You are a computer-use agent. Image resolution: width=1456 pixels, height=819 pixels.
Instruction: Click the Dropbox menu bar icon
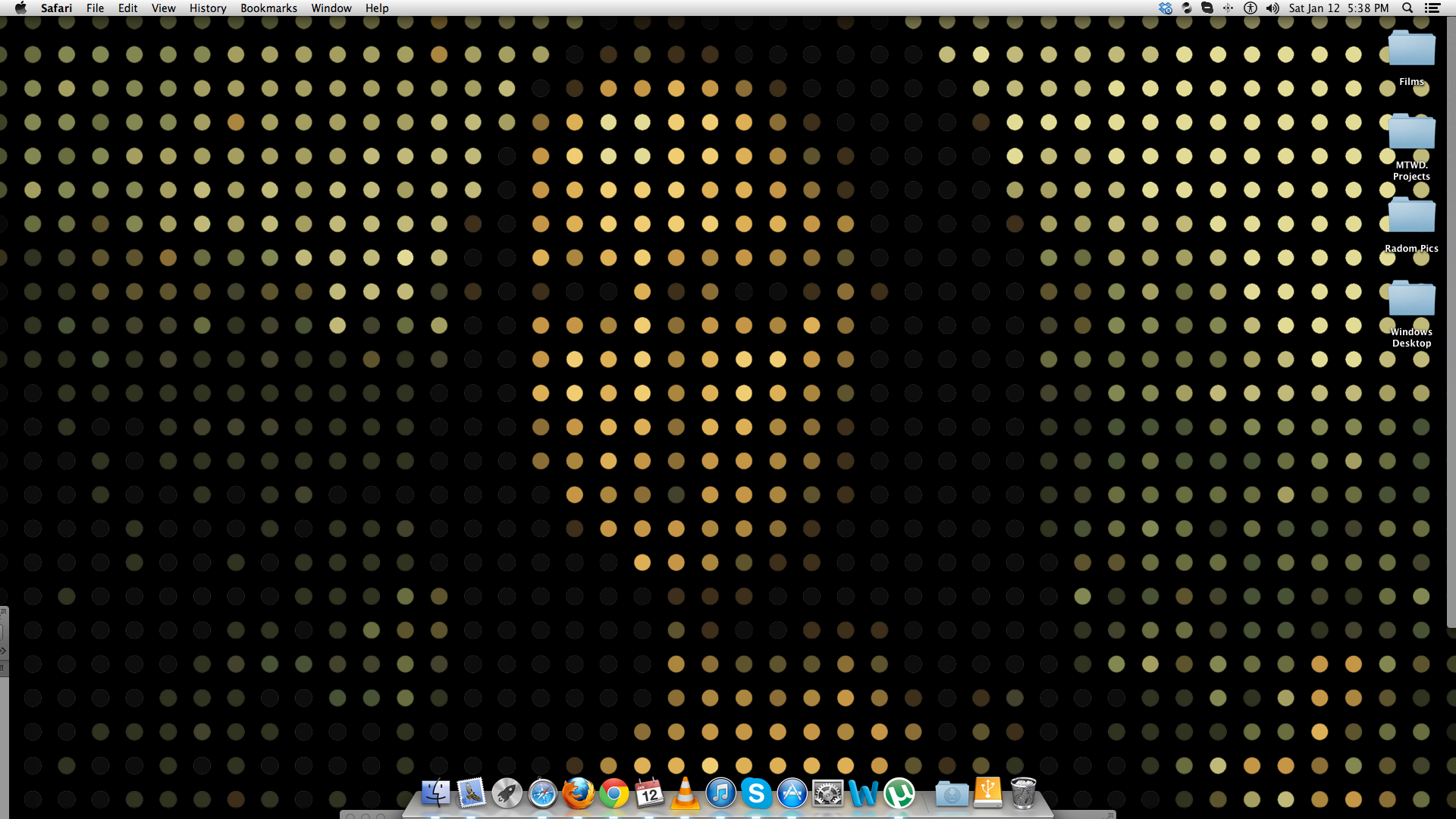[1166, 8]
